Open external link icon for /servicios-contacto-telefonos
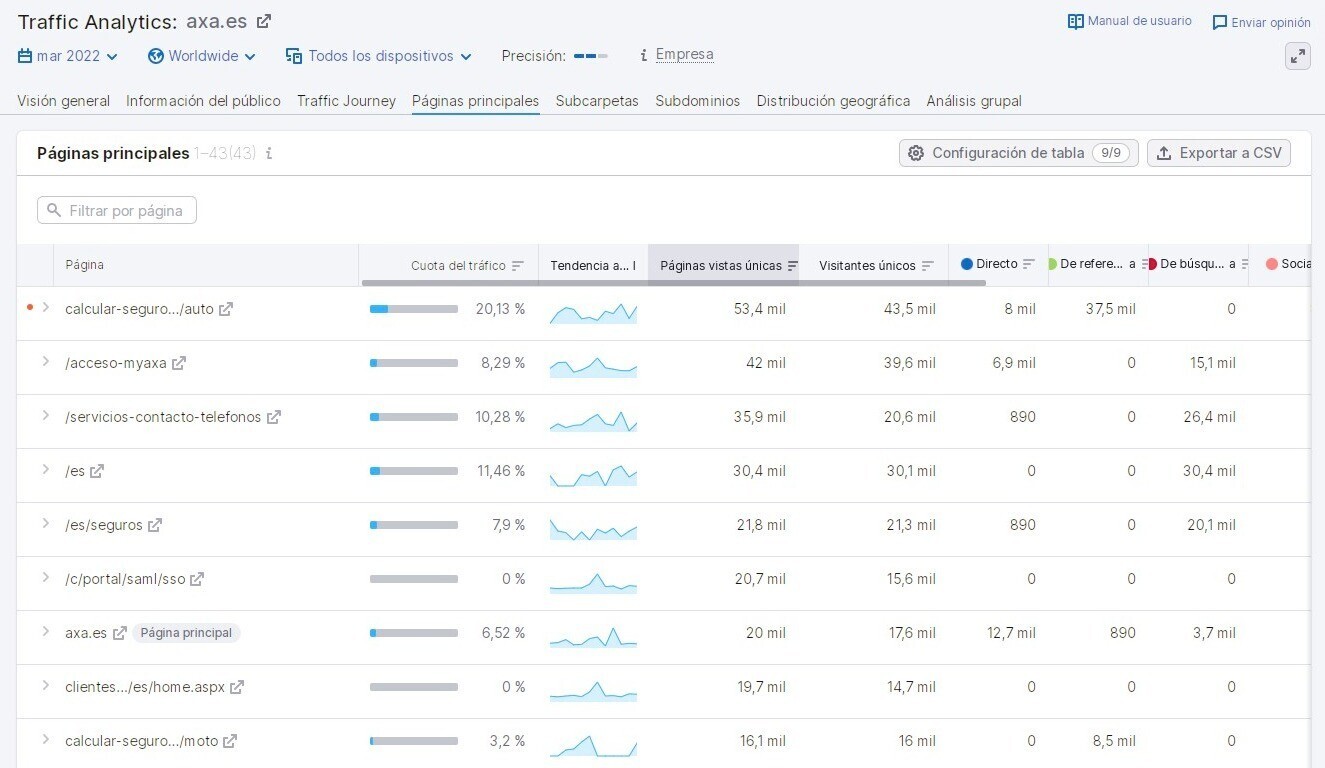1325x768 pixels. [x=274, y=417]
